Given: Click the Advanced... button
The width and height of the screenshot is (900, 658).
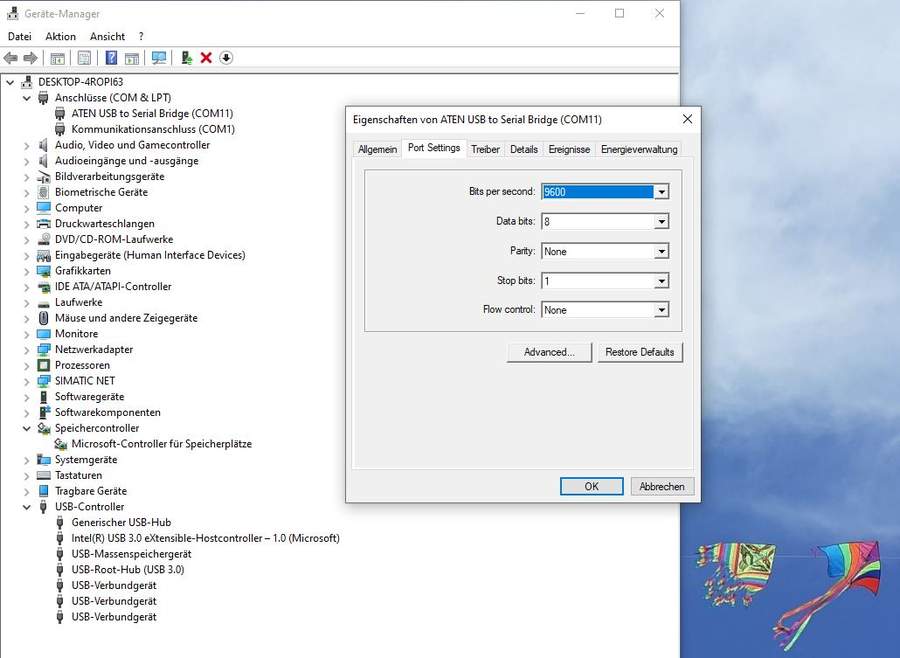Looking at the screenshot, I should pos(549,353).
